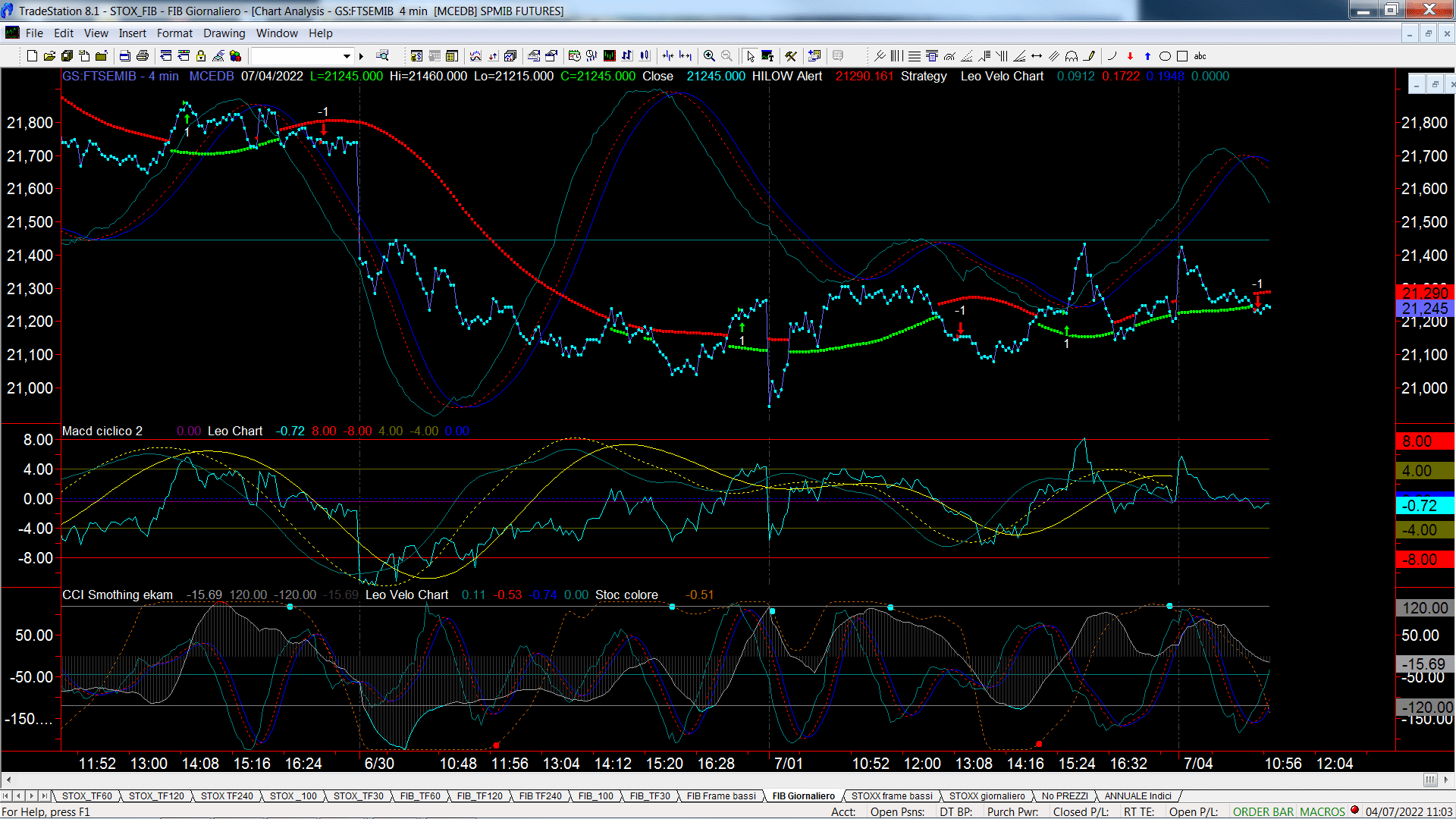Select the chart text tool icon

767,55
